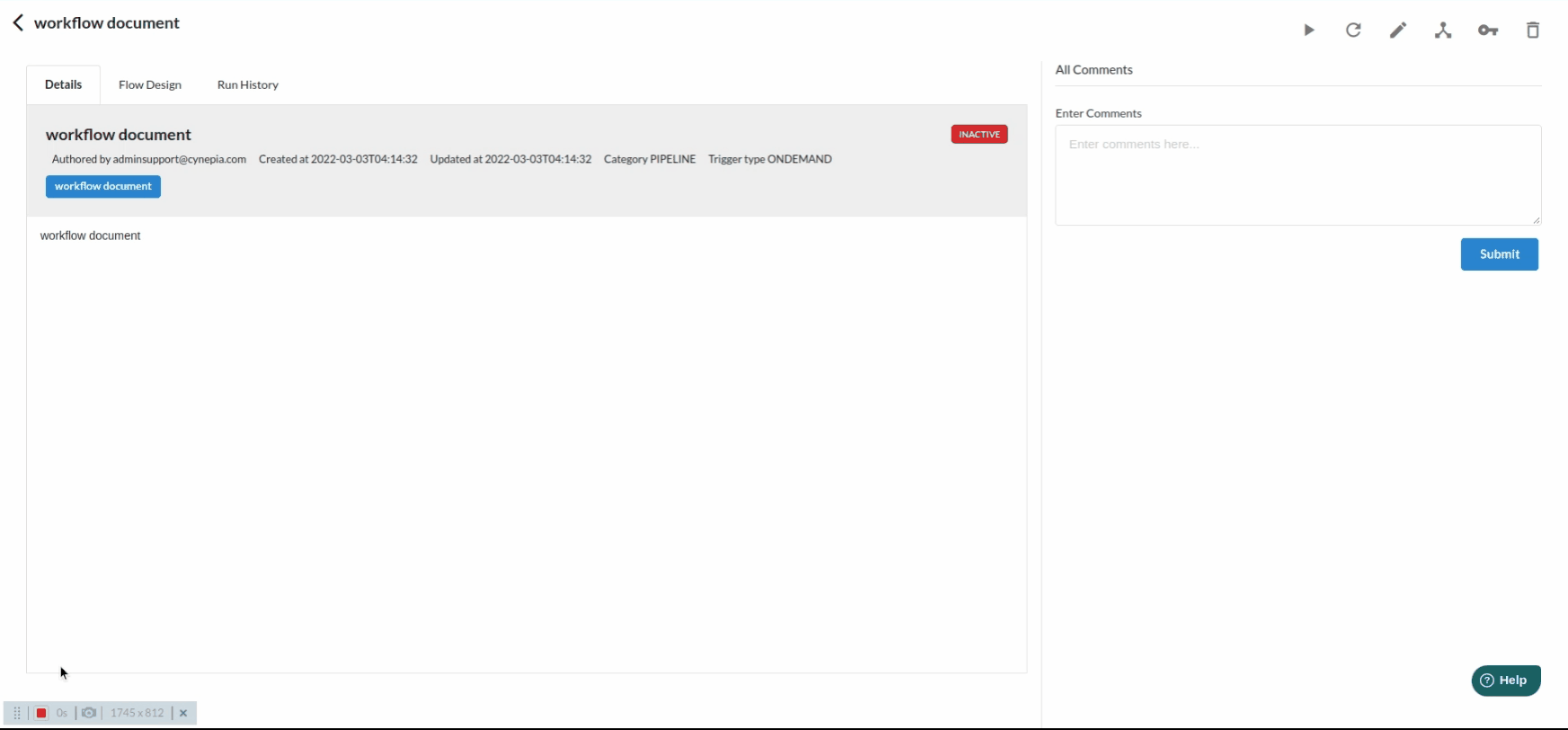Focus the Enter comments text area

click(x=1298, y=175)
